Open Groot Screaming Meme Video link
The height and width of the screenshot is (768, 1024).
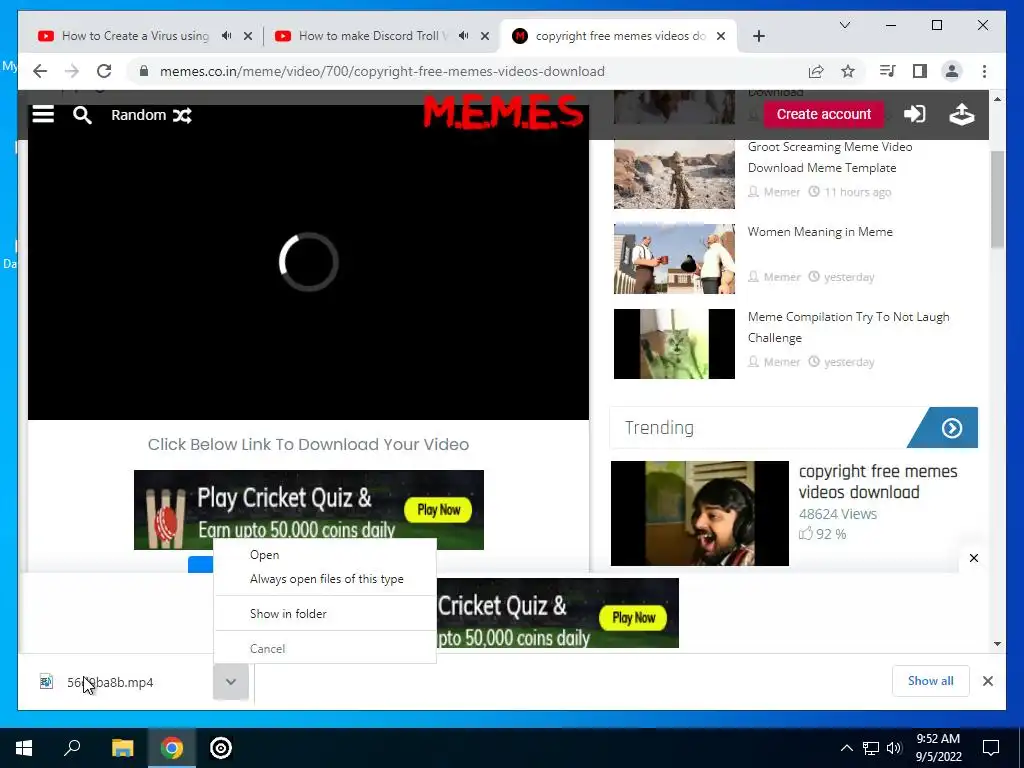(x=829, y=157)
